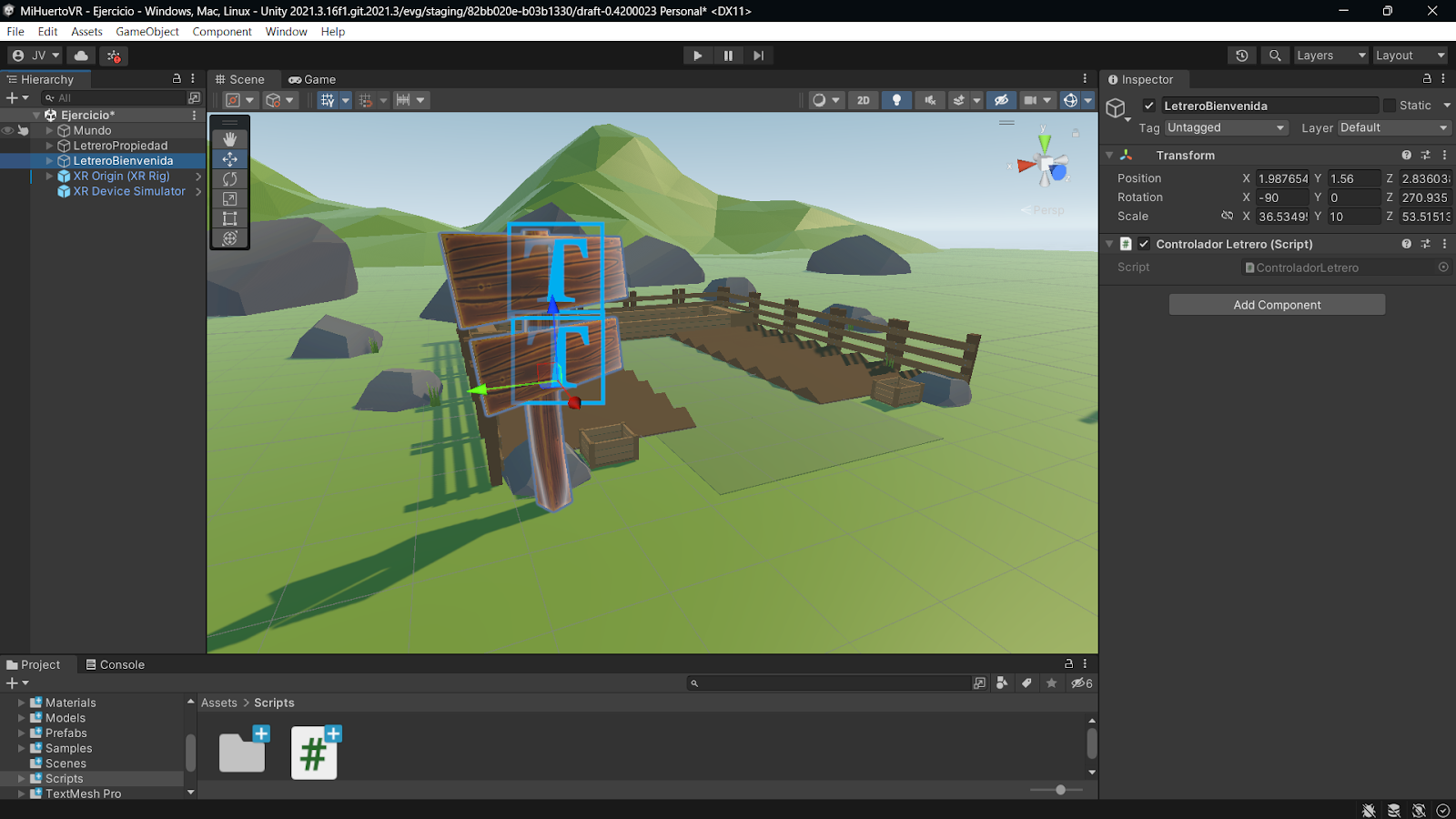Click the Add Component button
Screen dimensions: 1456x819
[x=1277, y=305]
